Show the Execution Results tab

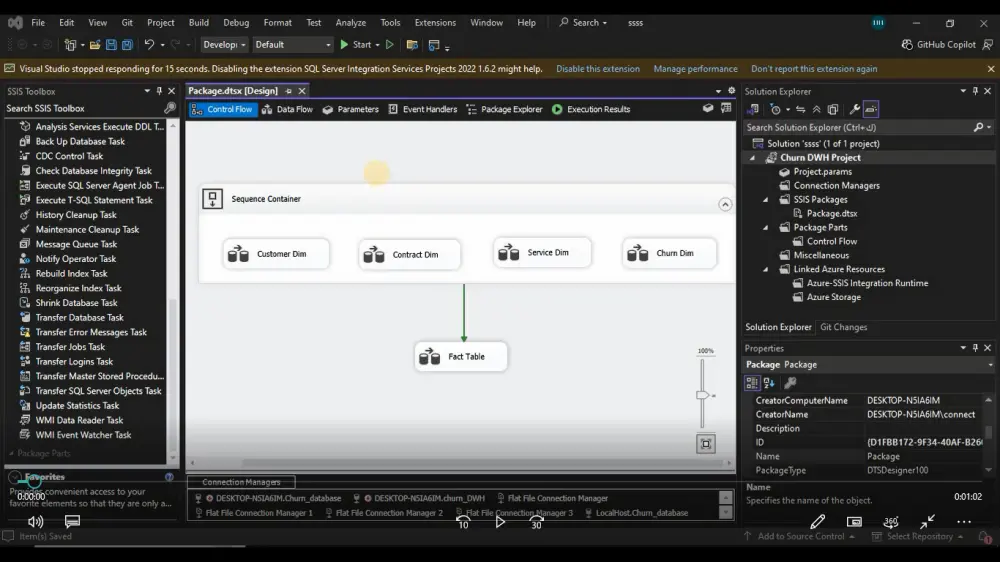(591, 109)
